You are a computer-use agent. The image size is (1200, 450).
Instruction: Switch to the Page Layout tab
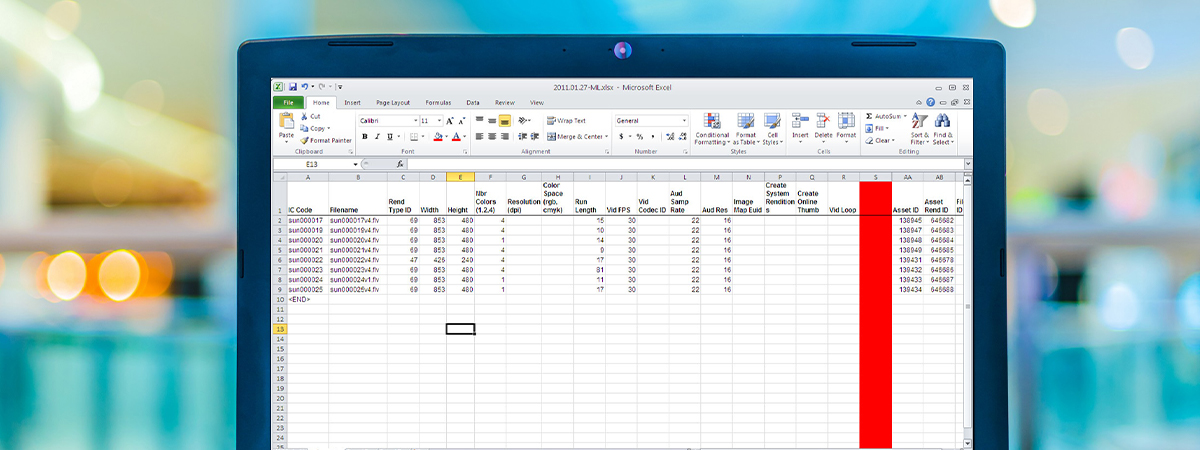(x=393, y=102)
